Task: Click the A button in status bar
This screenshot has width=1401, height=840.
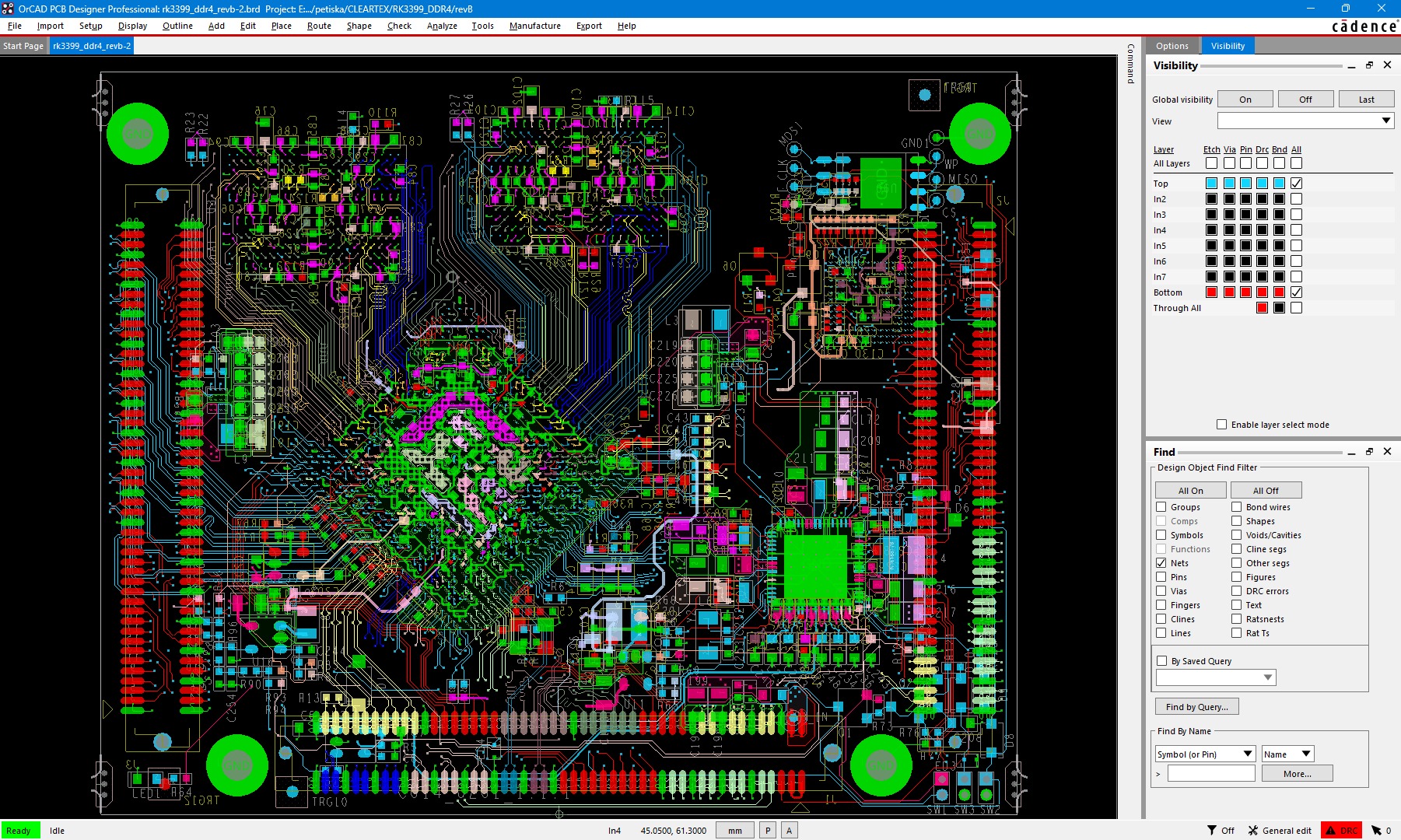Action: tap(789, 830)
